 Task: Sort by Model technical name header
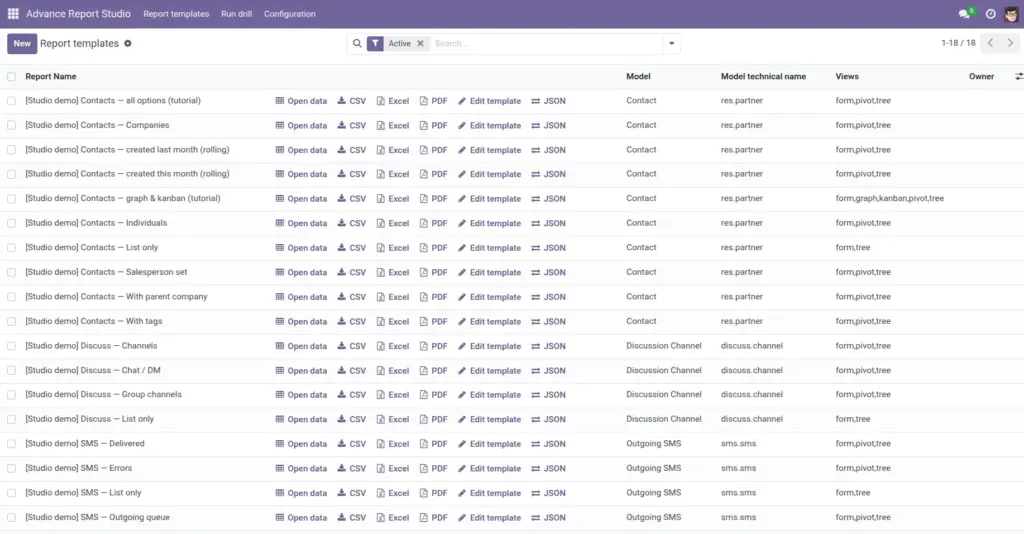click(x=763, y=76)
